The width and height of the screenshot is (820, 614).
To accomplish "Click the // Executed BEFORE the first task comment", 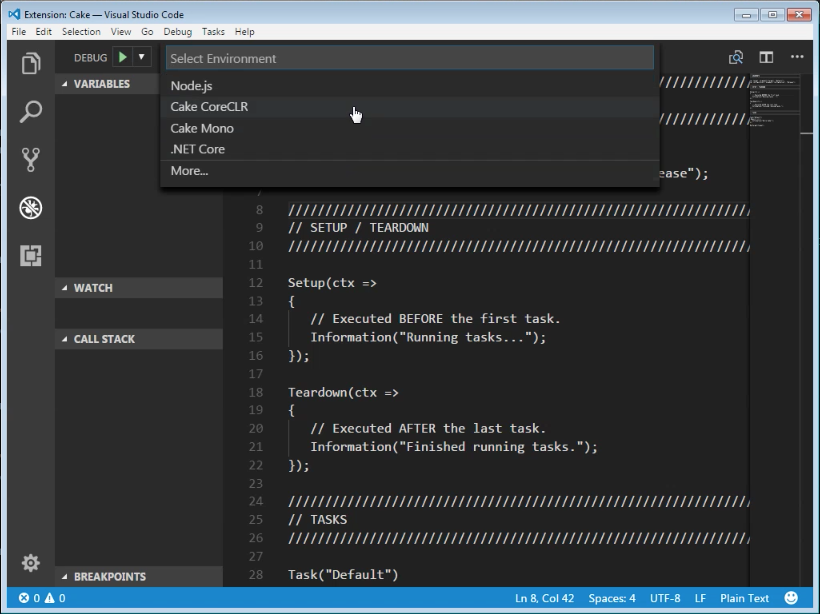I will pos(435,319).
